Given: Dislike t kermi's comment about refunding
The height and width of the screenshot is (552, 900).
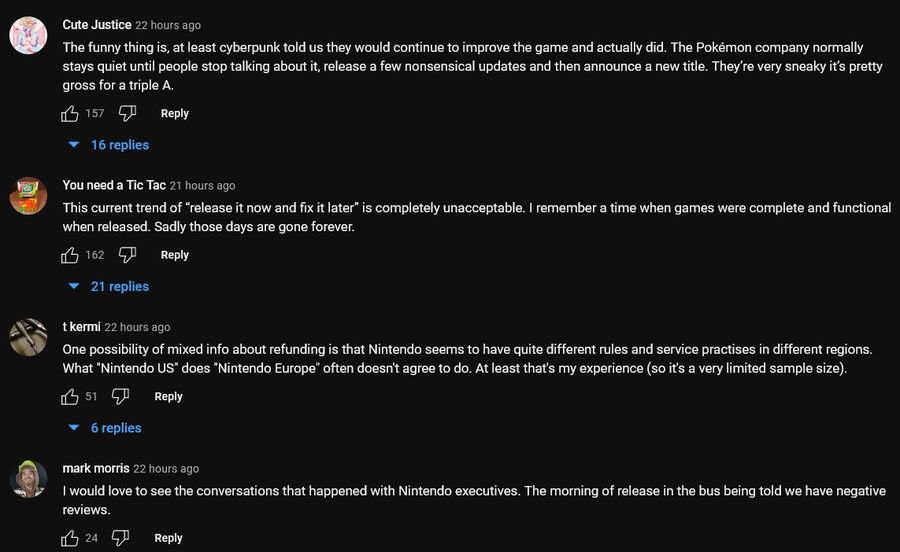Looking at the screenshot, I should 121,397.
